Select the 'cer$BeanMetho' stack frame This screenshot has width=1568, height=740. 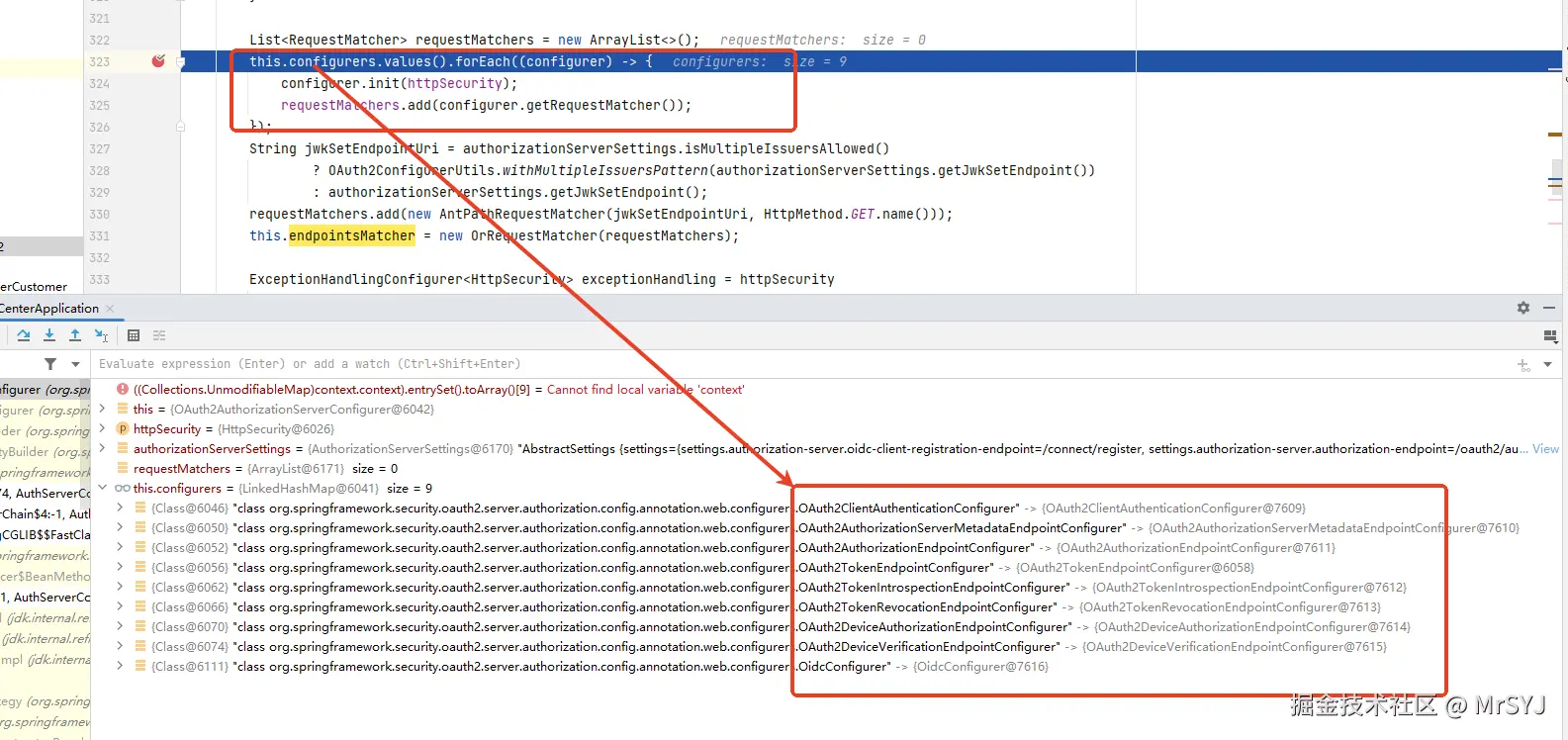[x=46, y=576]
